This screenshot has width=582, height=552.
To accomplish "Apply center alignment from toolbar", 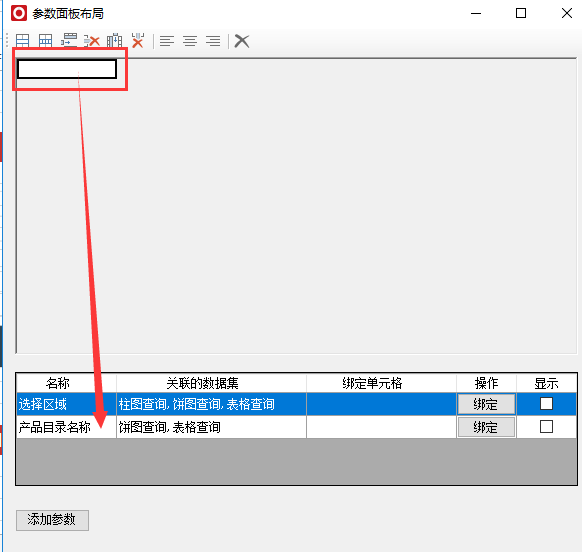I will (x=190, y=41).
